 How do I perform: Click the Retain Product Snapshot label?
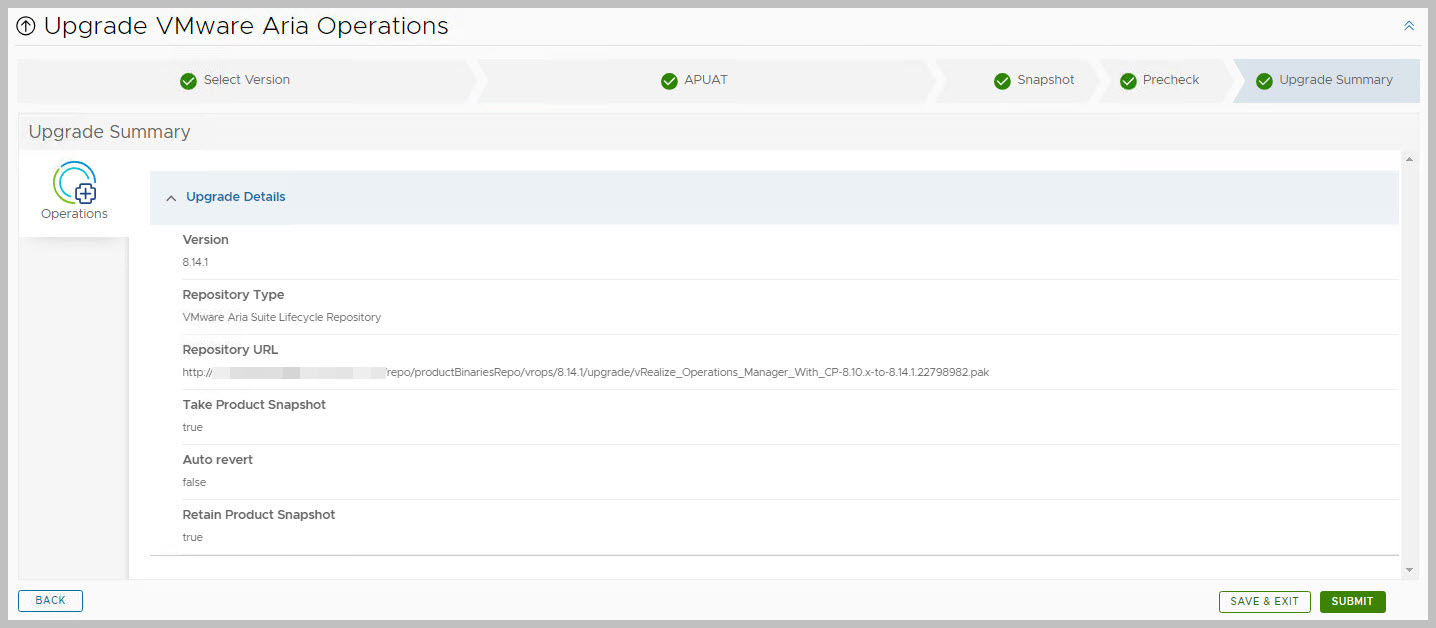(x=259, y=515)
